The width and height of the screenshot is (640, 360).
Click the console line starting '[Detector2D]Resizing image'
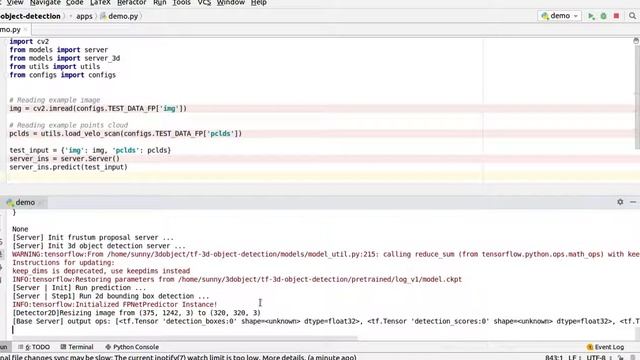pos(136,313)
